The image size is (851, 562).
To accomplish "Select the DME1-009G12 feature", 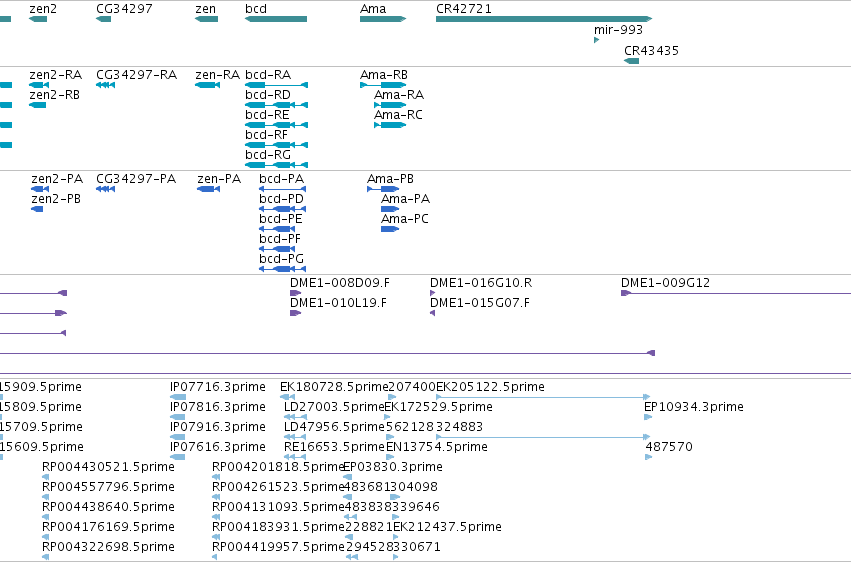I will pyautogui.click(x=735, y=293).
